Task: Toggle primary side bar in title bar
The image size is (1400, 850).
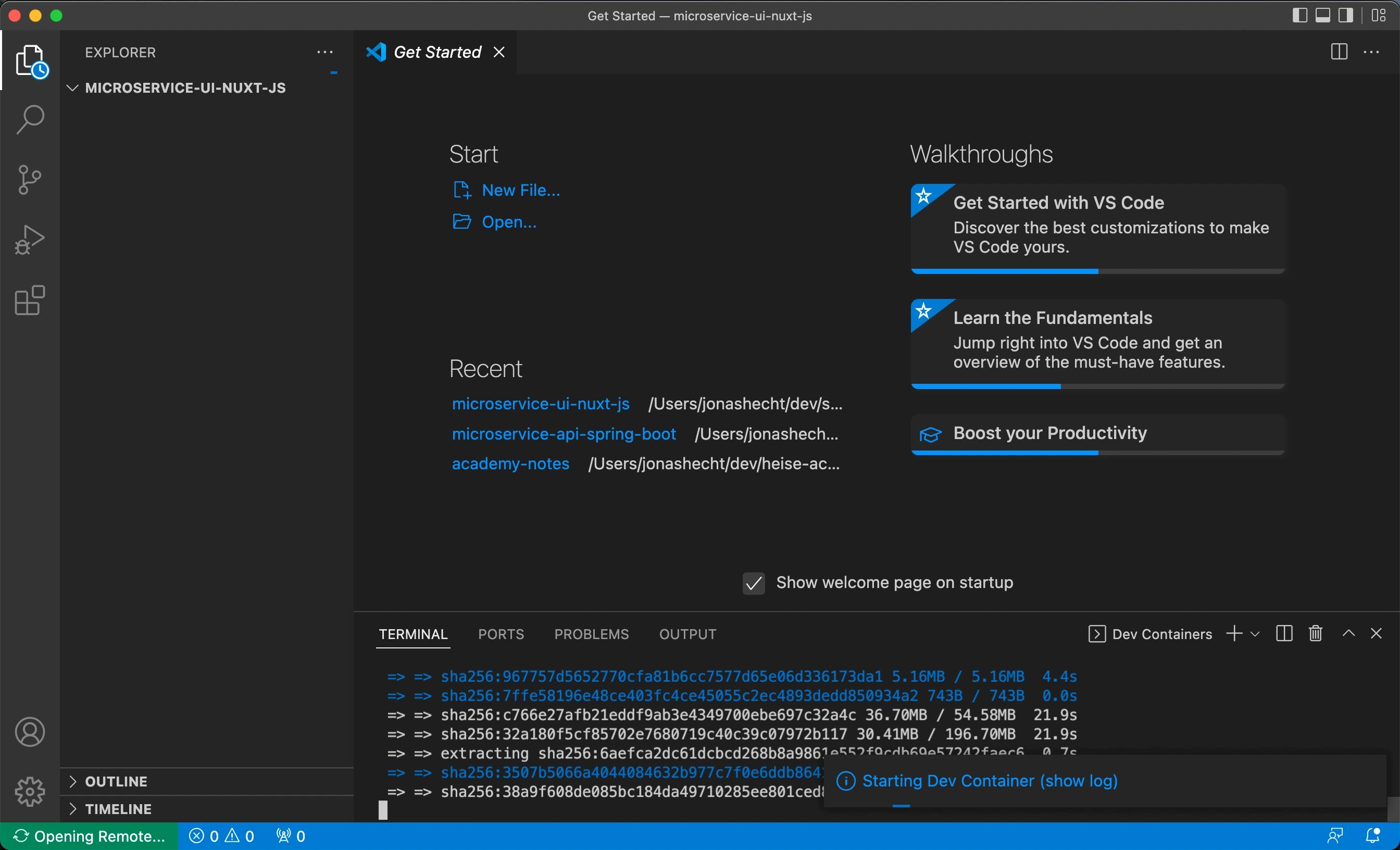Action: 1299,15
